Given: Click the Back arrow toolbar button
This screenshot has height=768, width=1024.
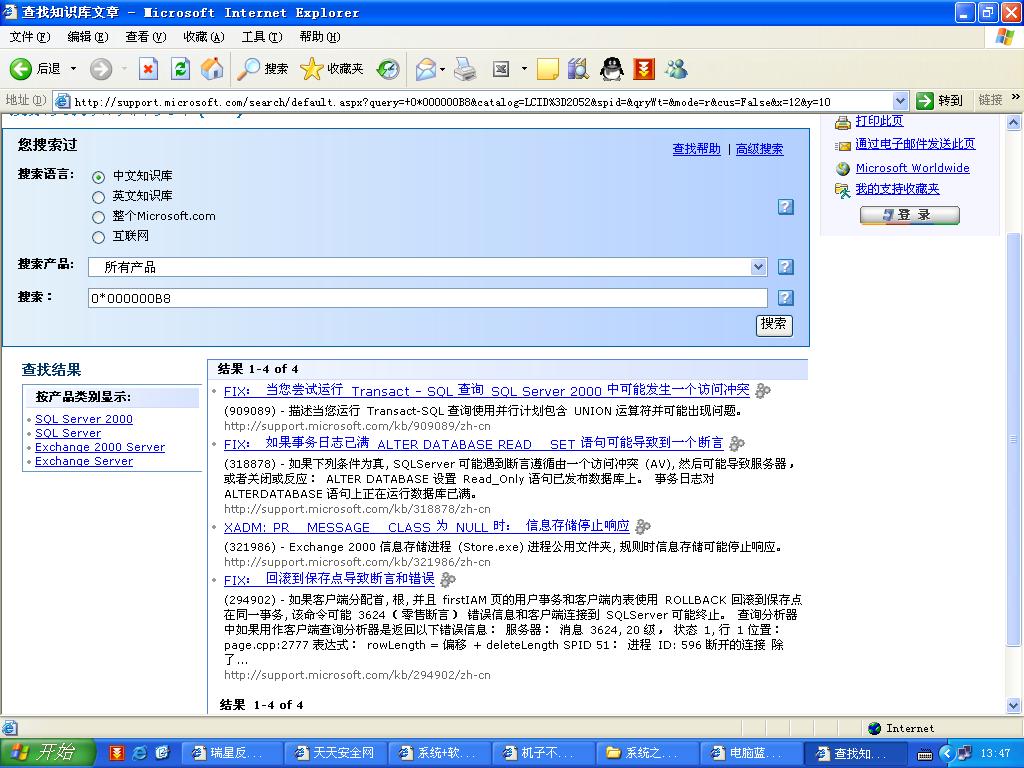Looking at the screenshot, I should click(x=20, y=69).
